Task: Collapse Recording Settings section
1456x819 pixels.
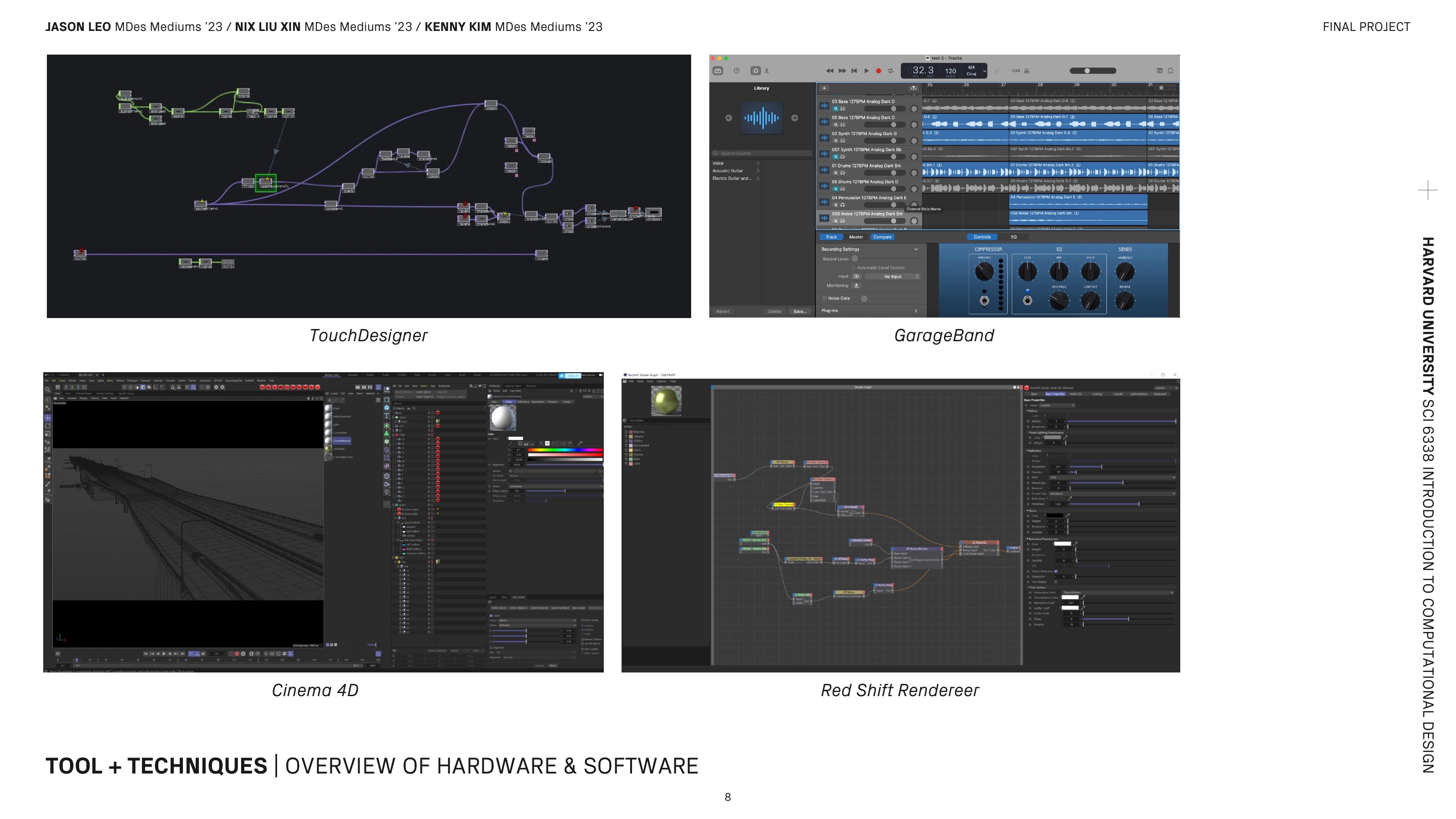Action: click(x=915, y=249)
